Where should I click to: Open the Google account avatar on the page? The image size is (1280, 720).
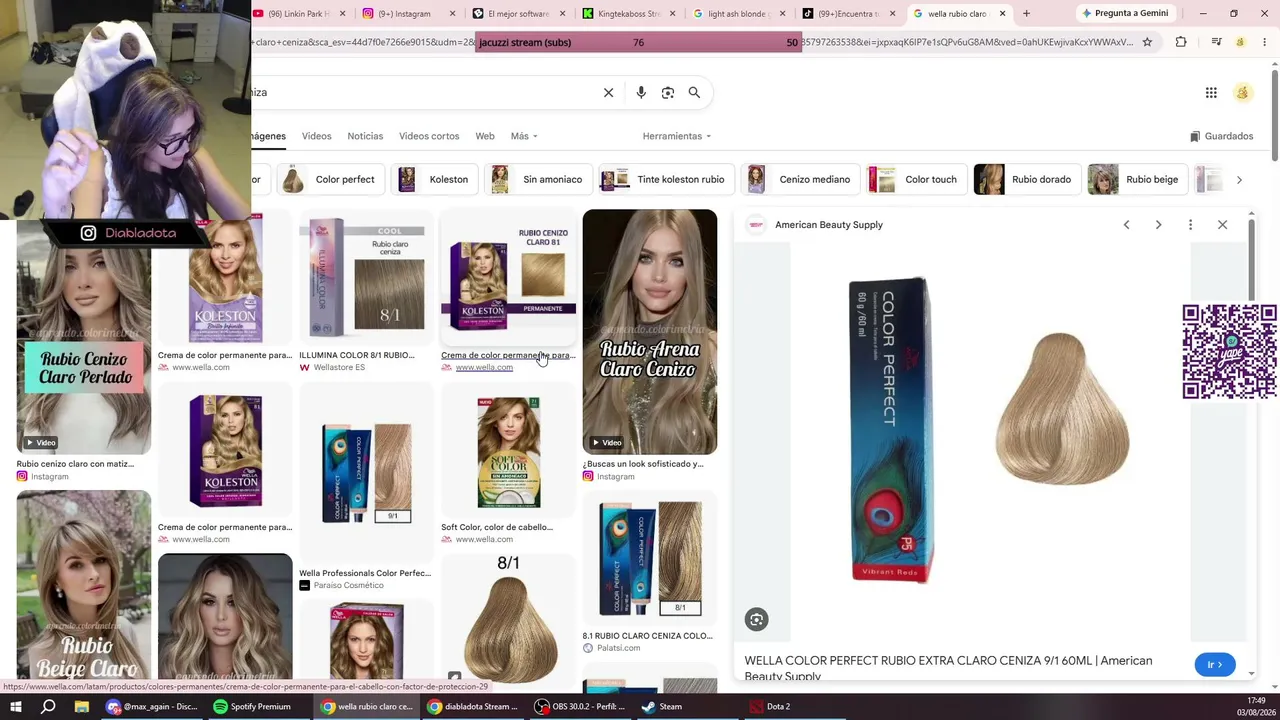click(1243, 93)
